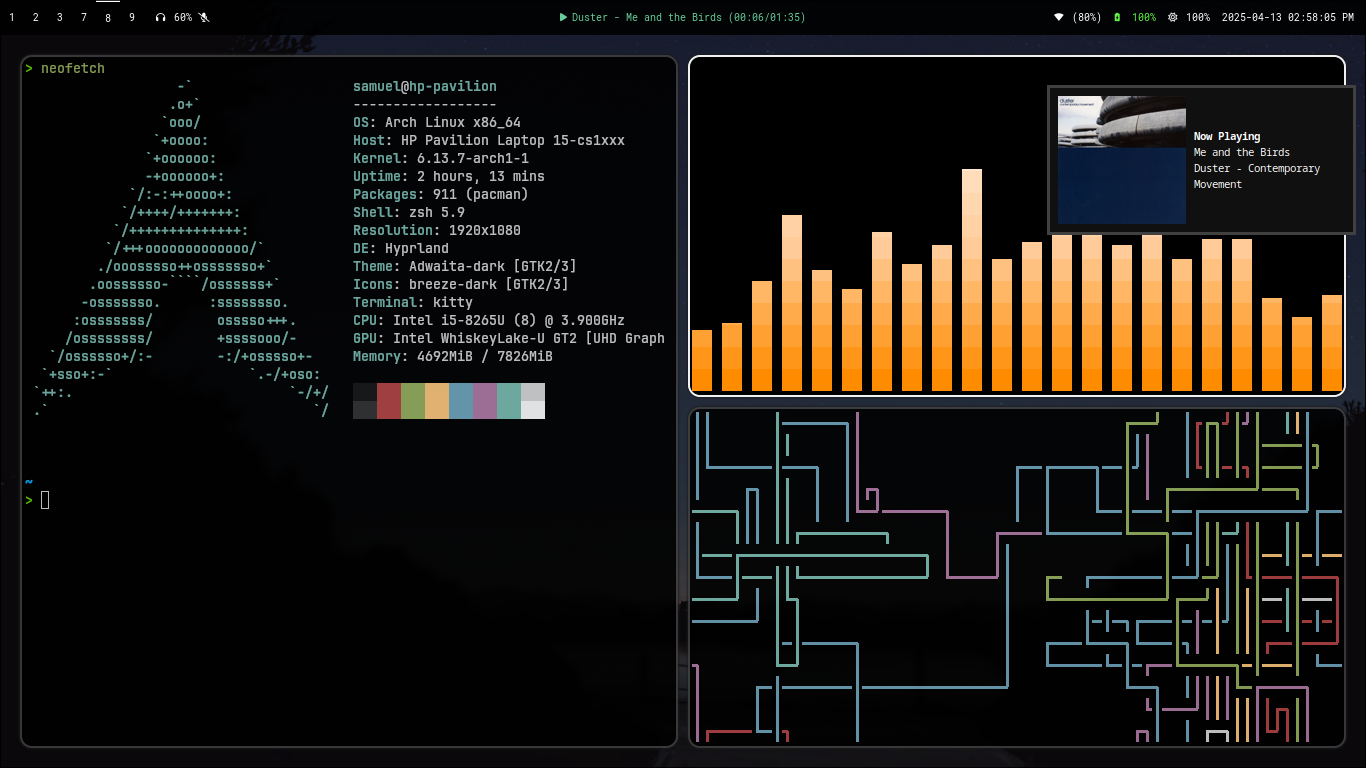
Task: Click the battery 100% green text
Action: (1144, 17)
